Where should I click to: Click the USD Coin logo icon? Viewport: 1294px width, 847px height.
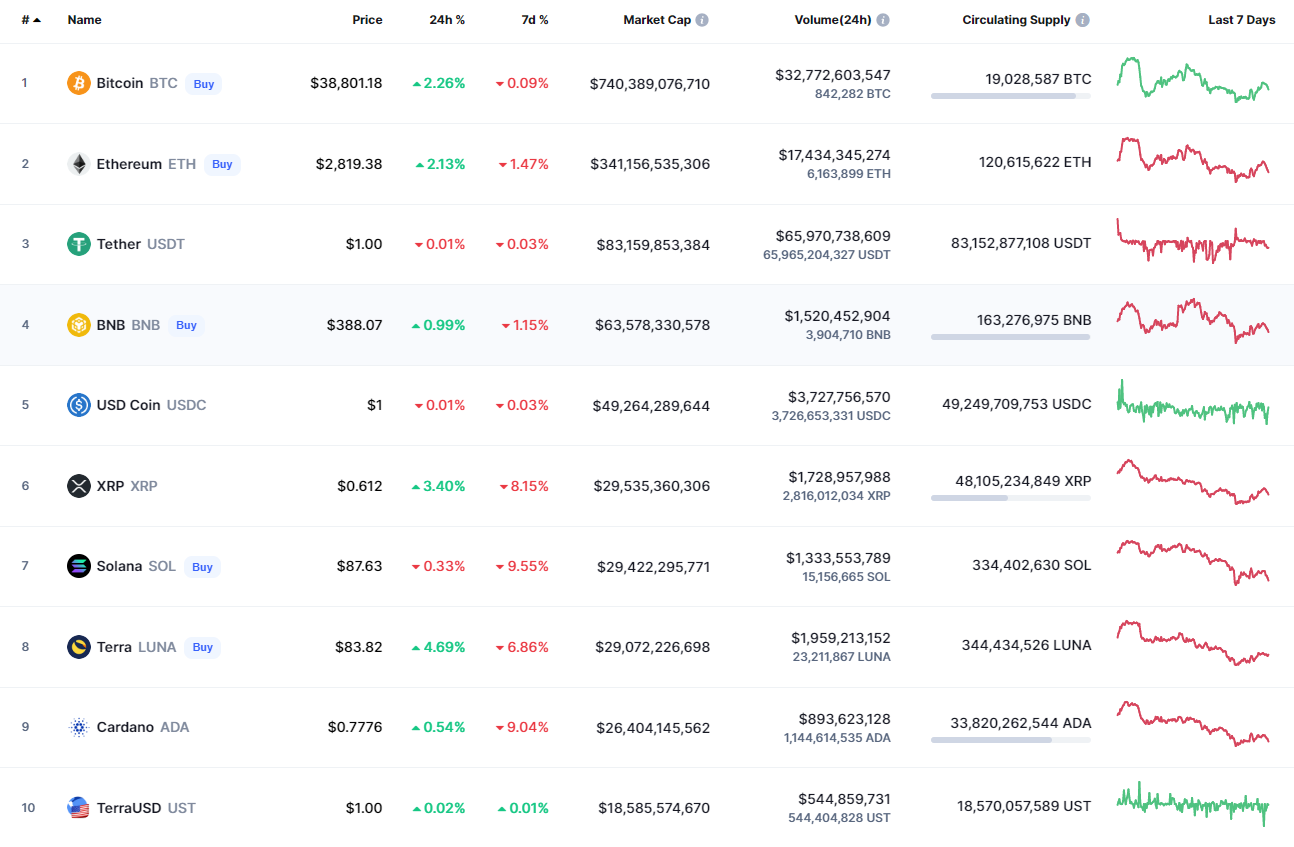(x=79, y=405)
